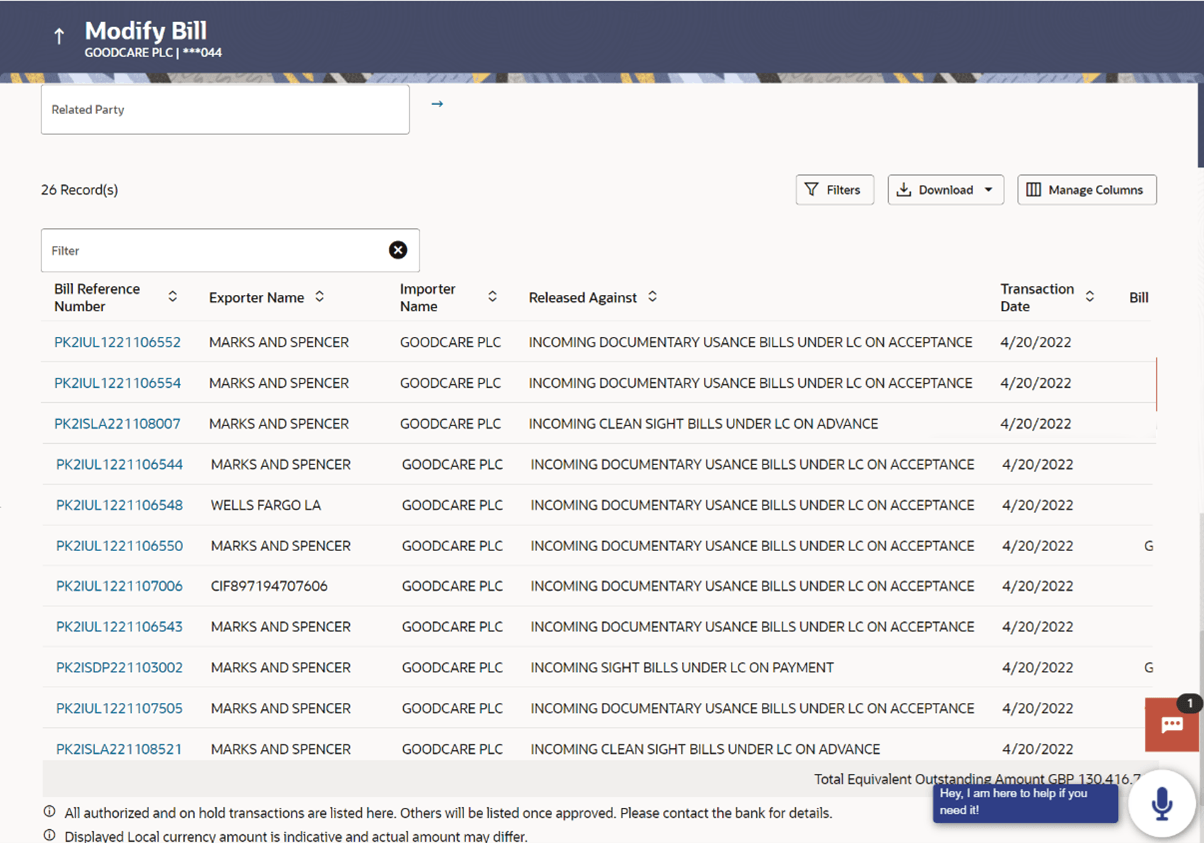Sort by Bill Reference Number column
The height and width of the screenshot is (844, 1204).
pyautogui.click(x=173, y=297)
